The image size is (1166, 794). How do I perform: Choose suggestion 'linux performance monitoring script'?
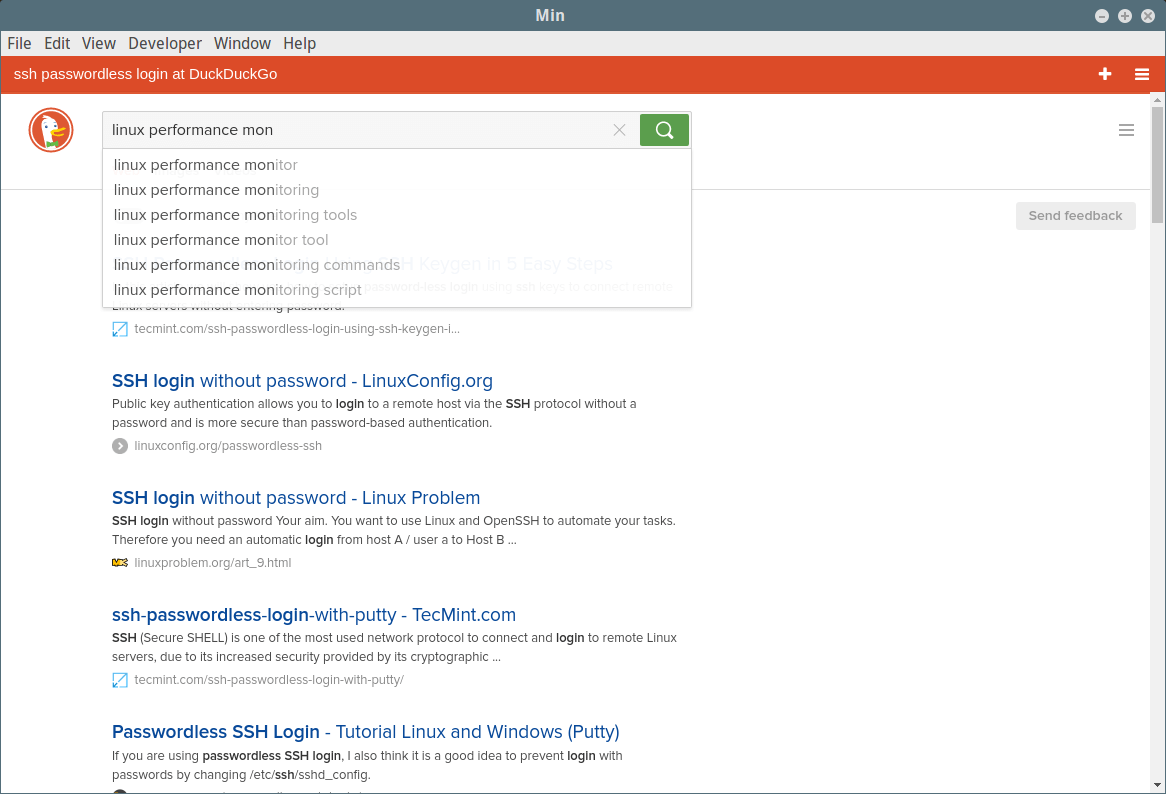tap(396, 289)
